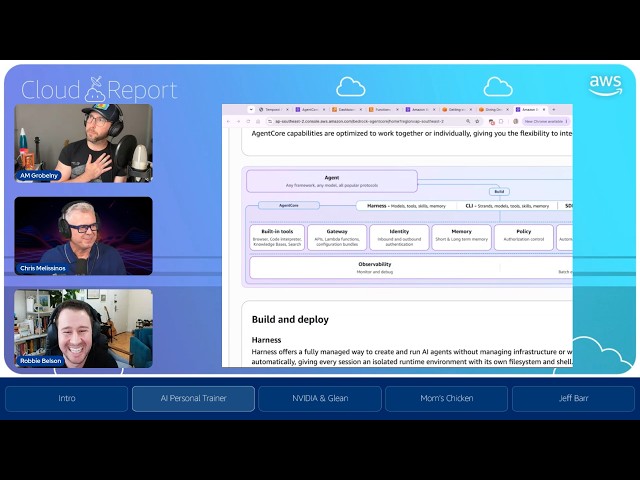The height and width of the screenshot is (480, 640).
Task: Close the Tempora tab
Action: (x=287, y=109)
